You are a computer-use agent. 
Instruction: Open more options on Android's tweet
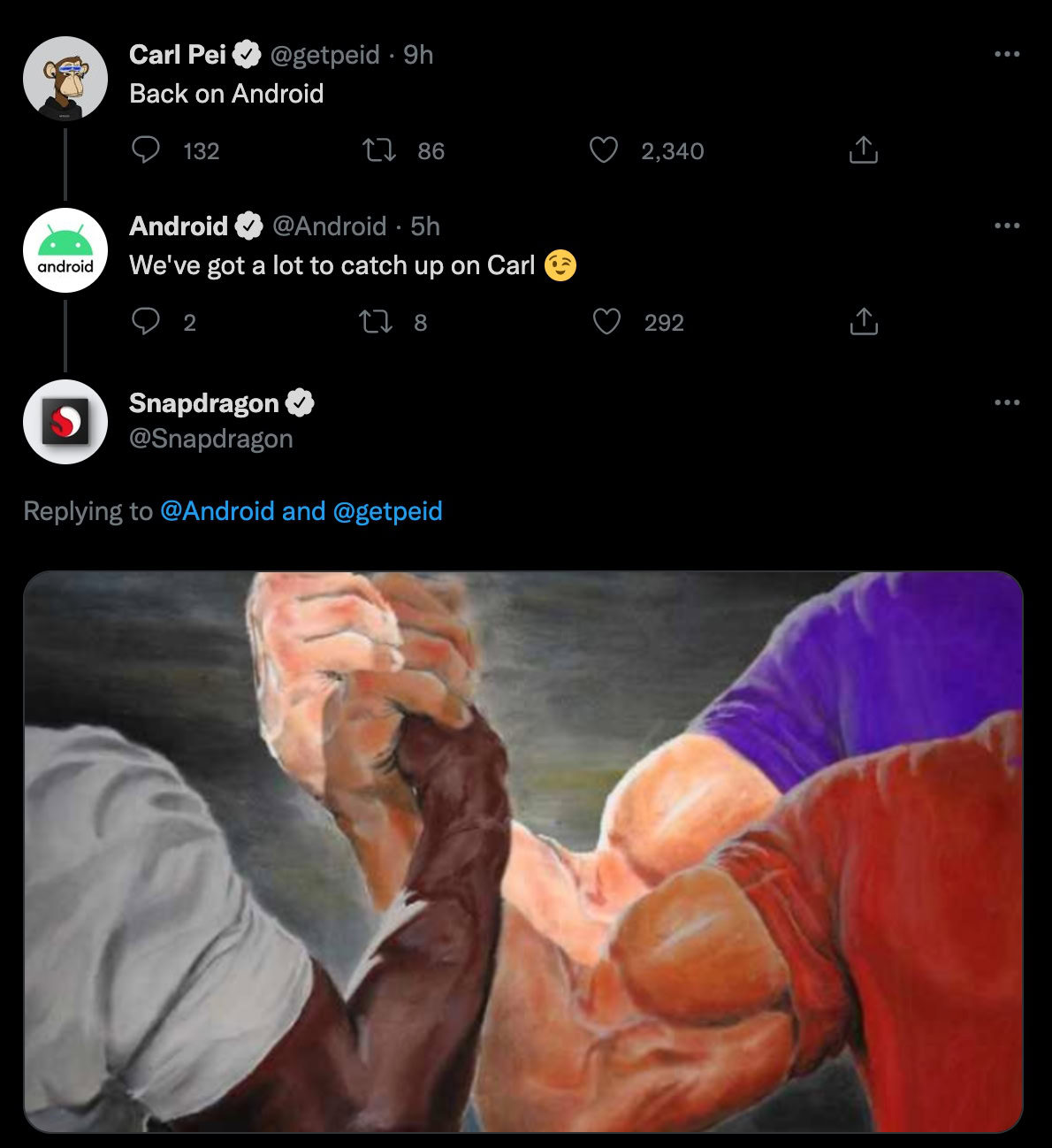coord(1006,226)
